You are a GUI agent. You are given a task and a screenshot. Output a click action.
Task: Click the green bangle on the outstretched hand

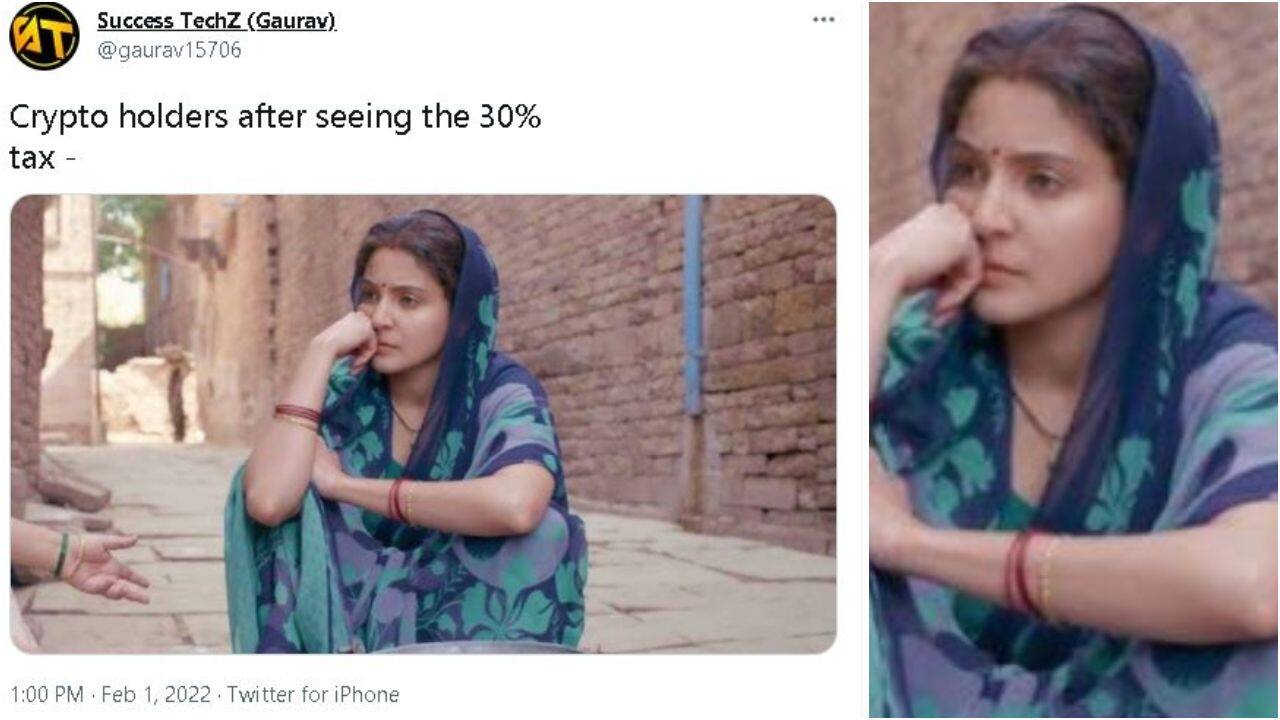click(61, 556)
